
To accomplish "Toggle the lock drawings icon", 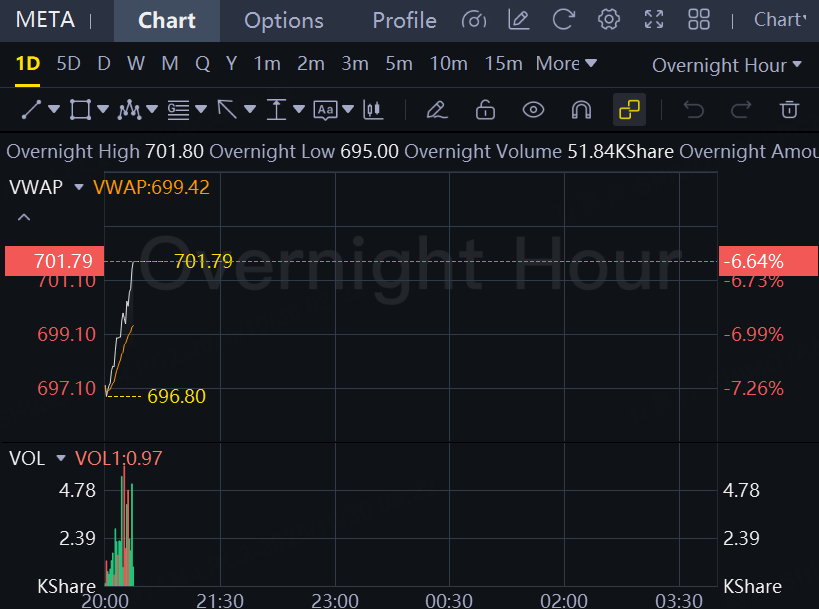I will 485,110.
